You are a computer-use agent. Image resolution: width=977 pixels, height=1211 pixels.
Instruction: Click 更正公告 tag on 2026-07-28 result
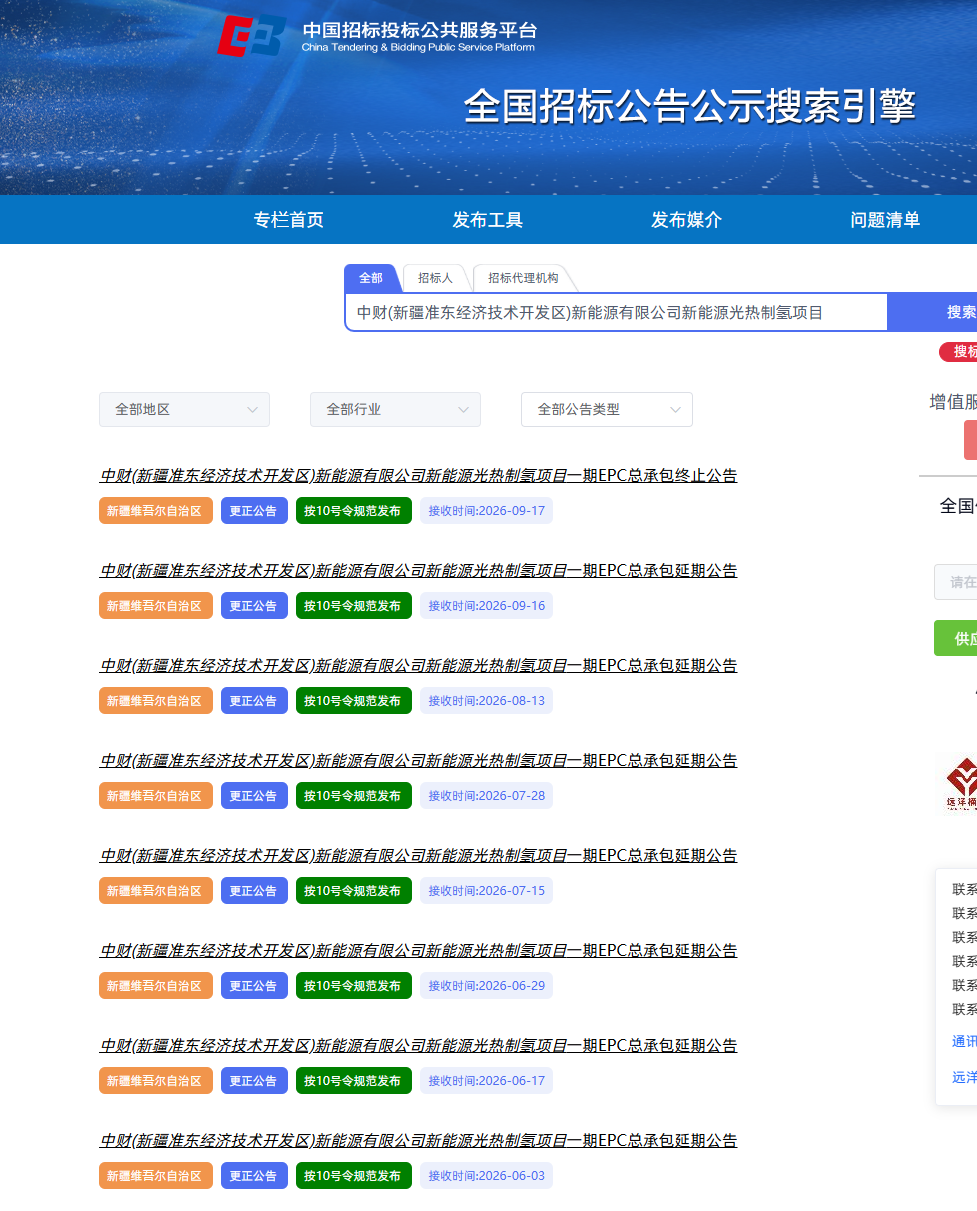(x=254, y=796)
